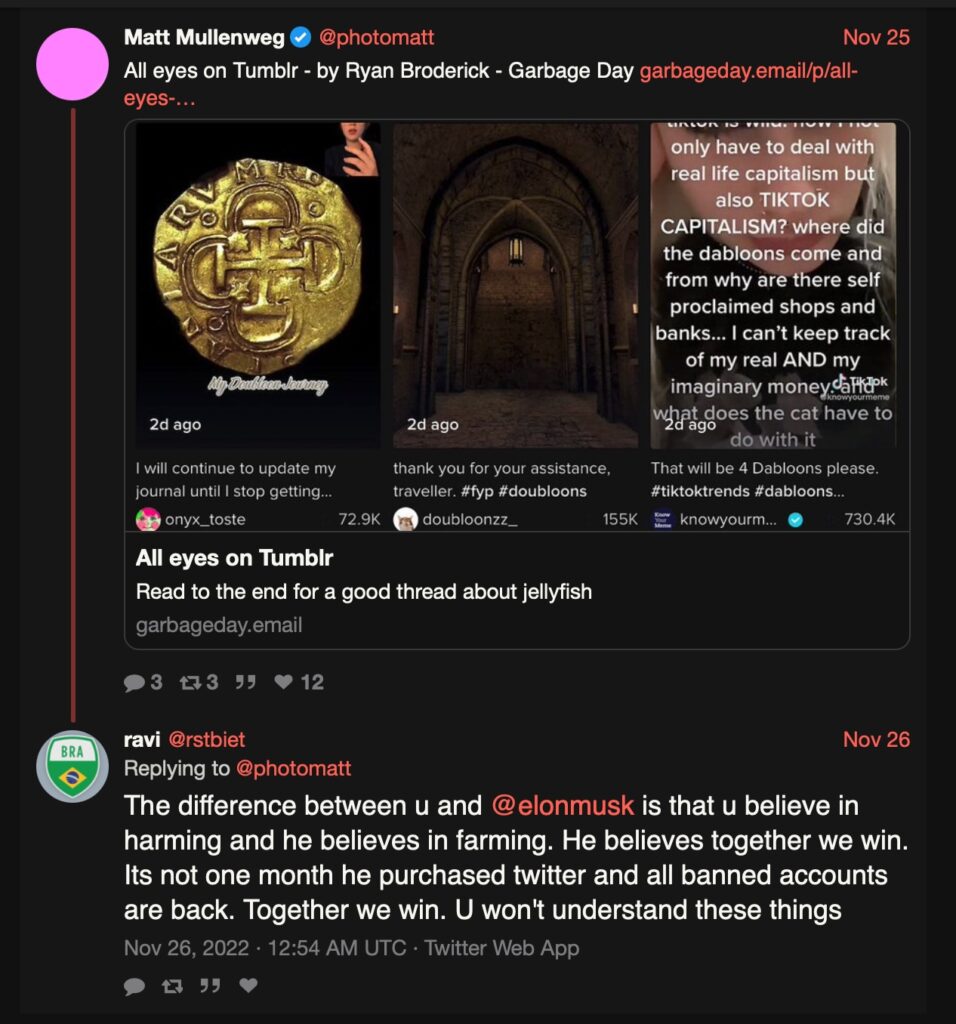
Task: Click reply icon on Matt Mullenweg's tweet
Action: pyautogui.click(x=135, y=682)
